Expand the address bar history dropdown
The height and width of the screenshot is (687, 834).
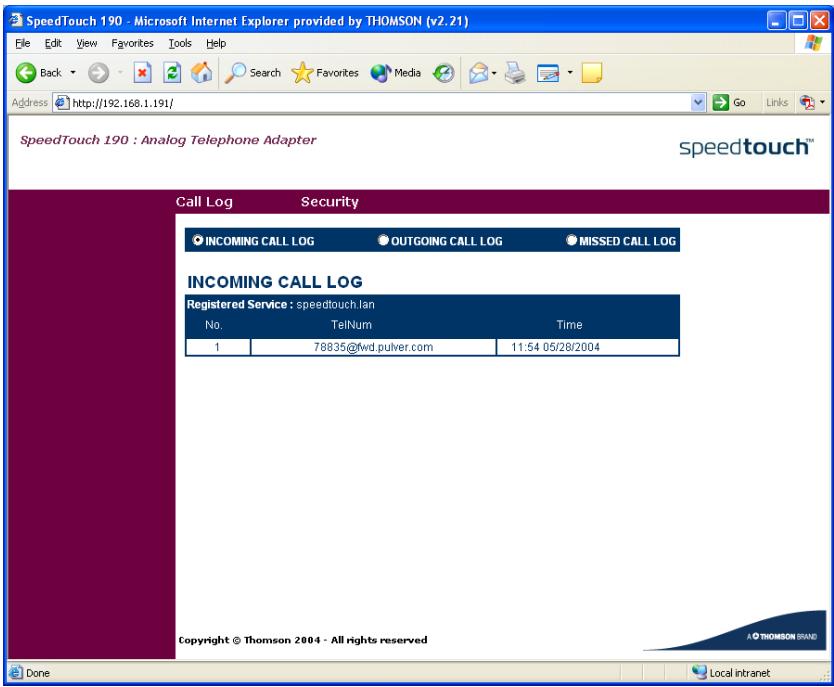(698, 103)
